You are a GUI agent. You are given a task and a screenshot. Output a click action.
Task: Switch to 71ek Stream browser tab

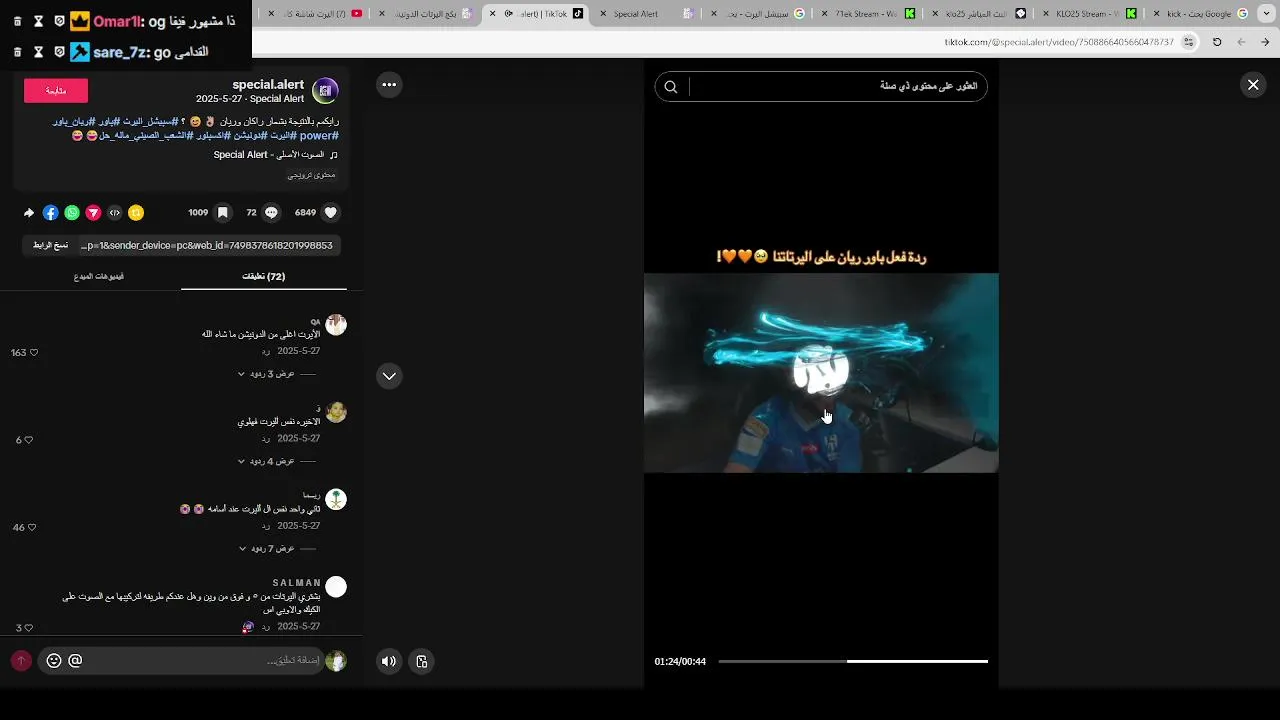(x=866, y=14)
